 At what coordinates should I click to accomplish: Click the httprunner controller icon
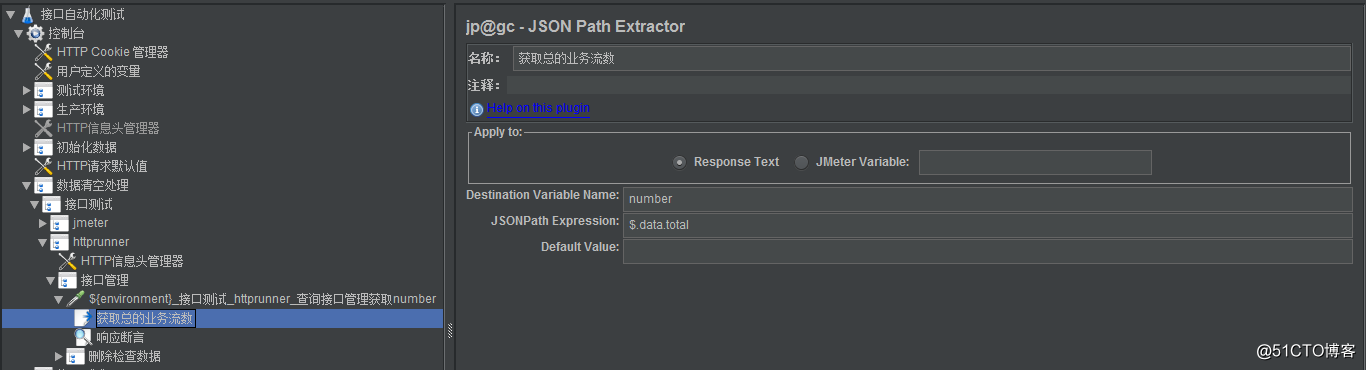click(60, 242)
